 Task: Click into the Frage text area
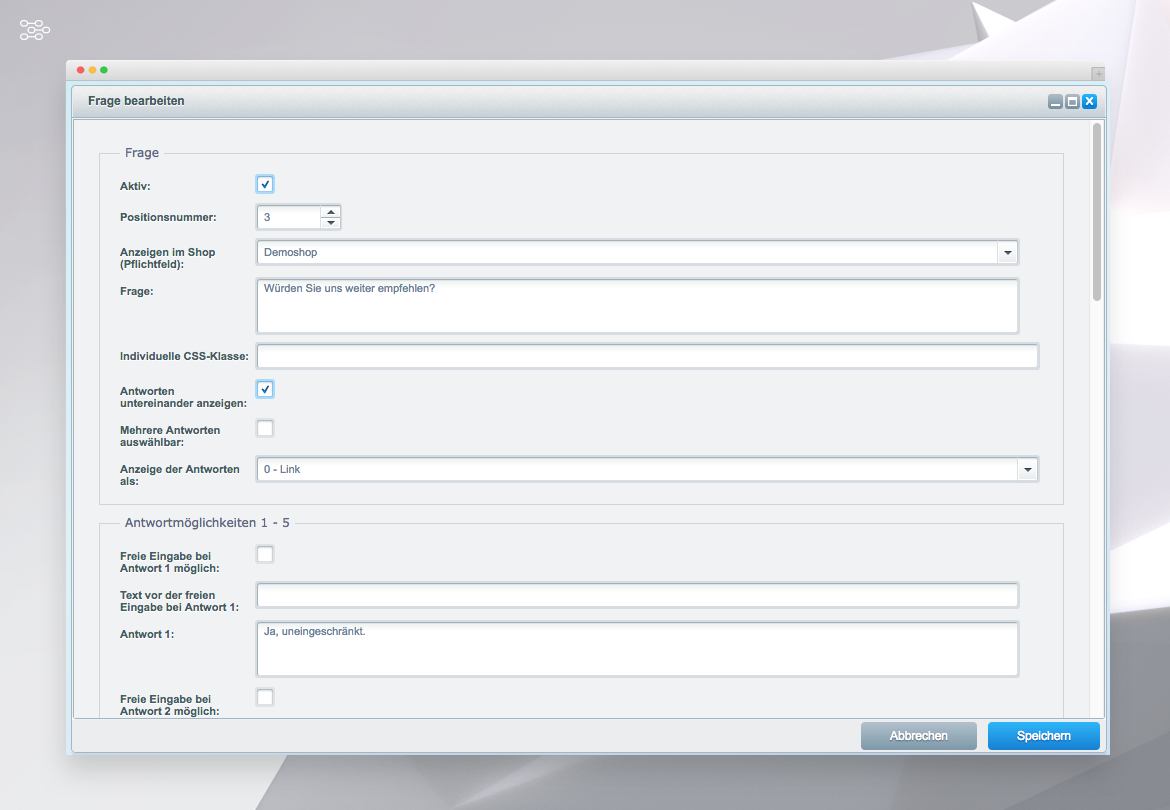637,306
